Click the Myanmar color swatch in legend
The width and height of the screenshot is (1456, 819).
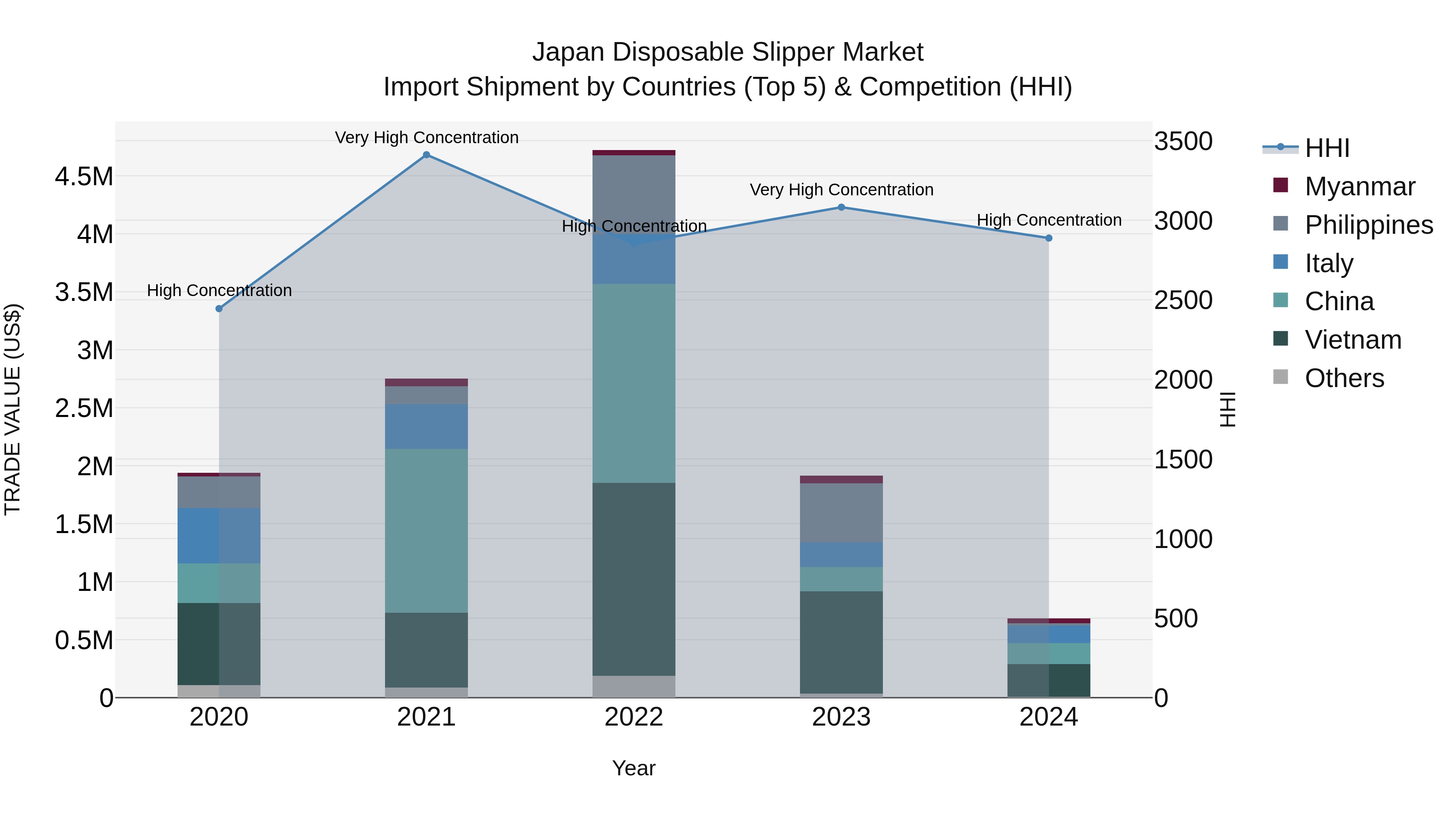(1281, 185)
